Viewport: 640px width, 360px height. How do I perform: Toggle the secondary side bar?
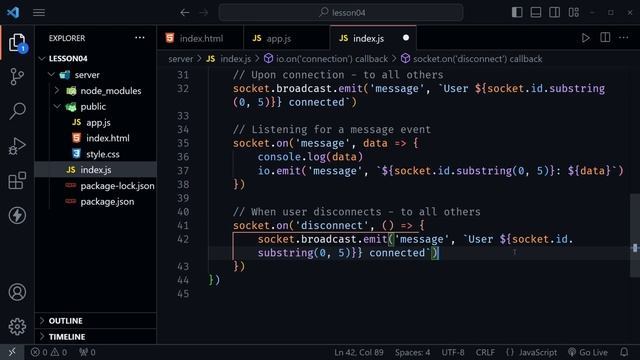click(555, 12)
